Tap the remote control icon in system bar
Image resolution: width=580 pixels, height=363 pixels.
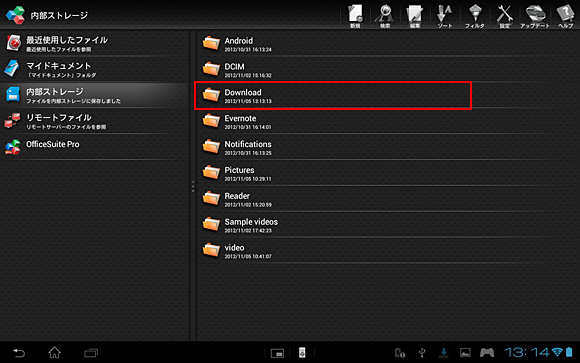(x=302, y=353)
